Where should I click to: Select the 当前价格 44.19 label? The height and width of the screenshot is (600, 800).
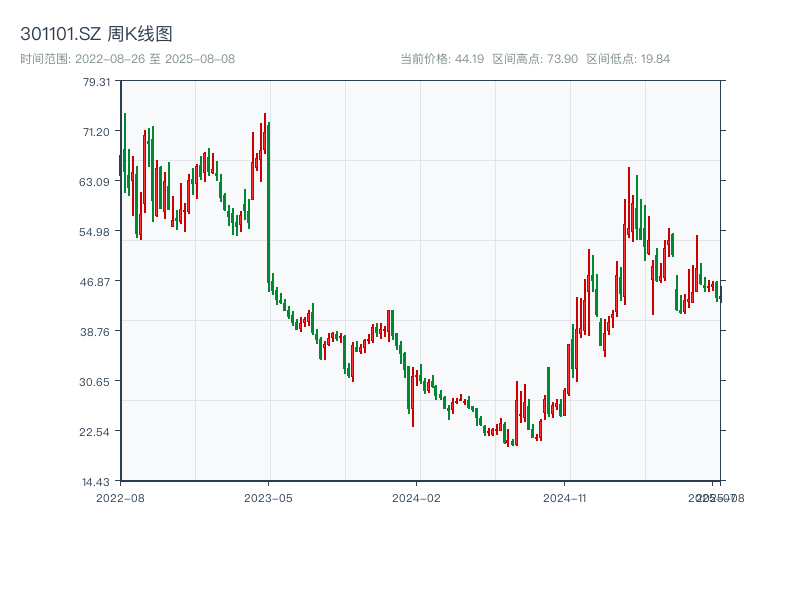441,57
